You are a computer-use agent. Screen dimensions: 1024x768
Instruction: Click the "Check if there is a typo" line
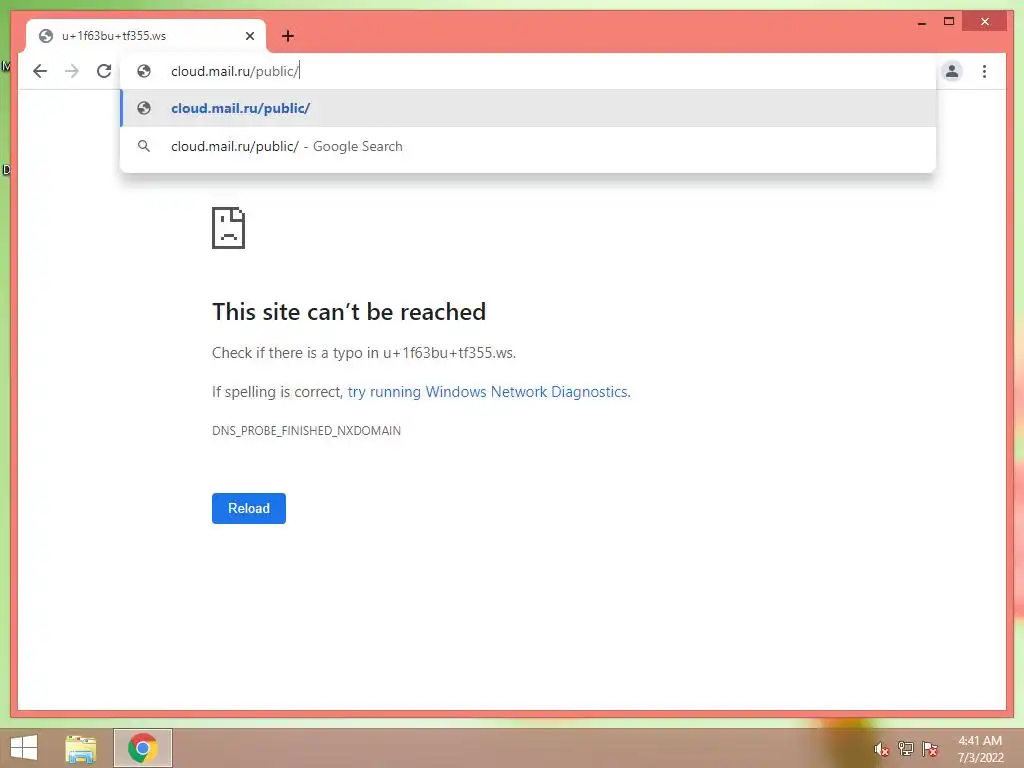pyautogui.click(x=364, y=353)
